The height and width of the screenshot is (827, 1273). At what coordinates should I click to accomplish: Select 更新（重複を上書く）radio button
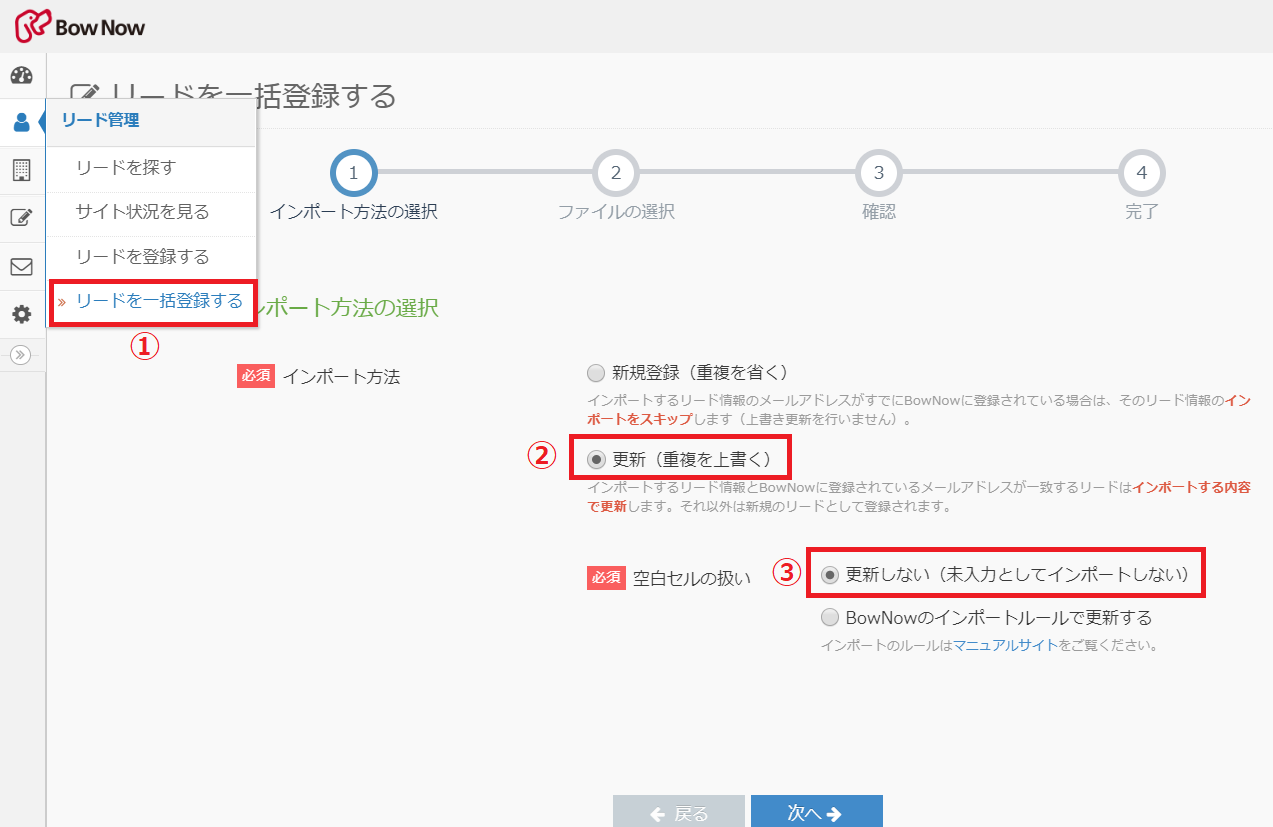point(596,459)
